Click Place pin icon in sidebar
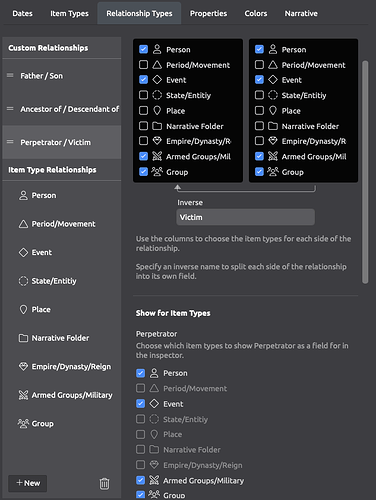This screenshot has height=500, width=376. tap(23, 310)
